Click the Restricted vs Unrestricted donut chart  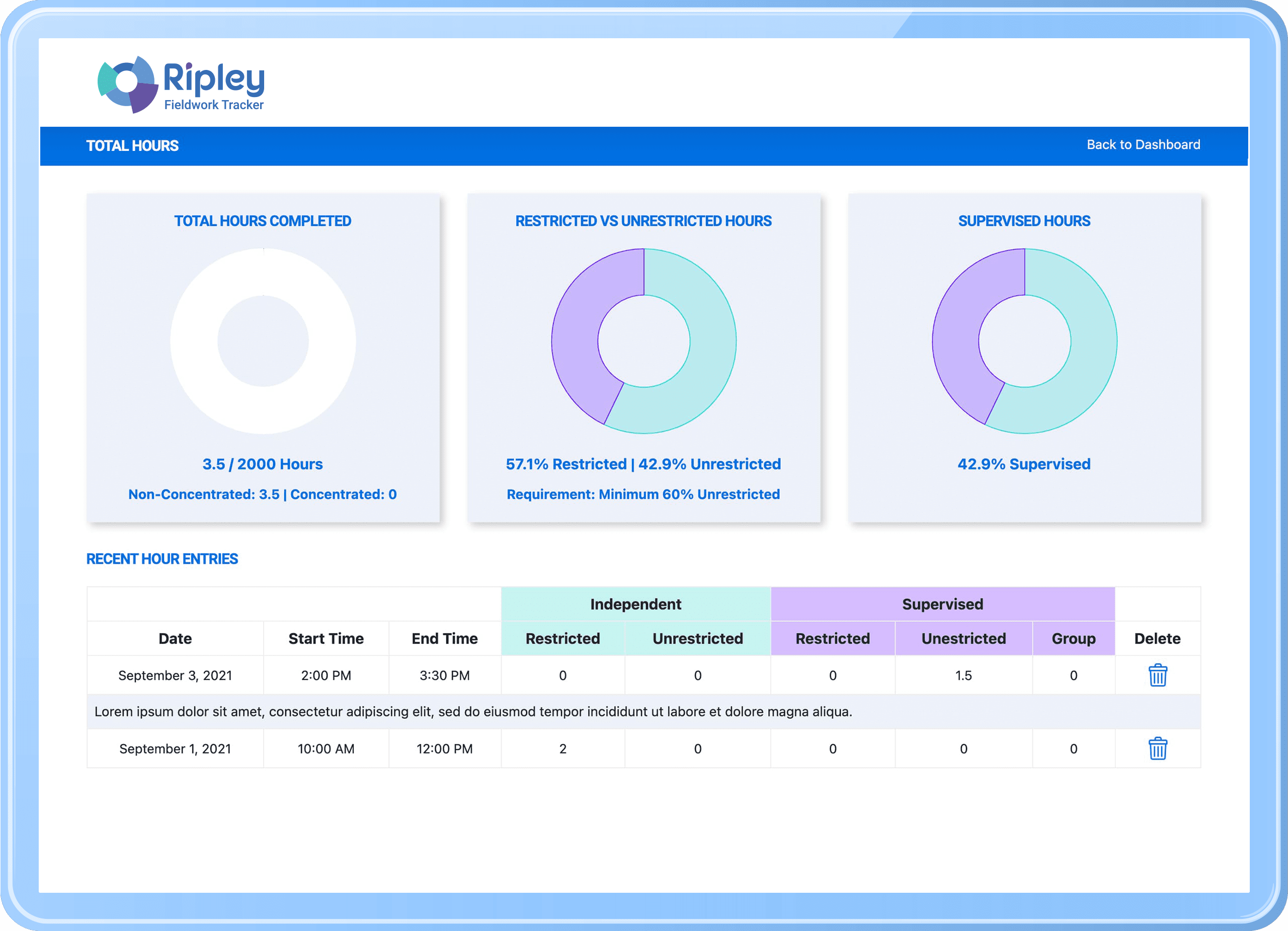click(643, 341)
